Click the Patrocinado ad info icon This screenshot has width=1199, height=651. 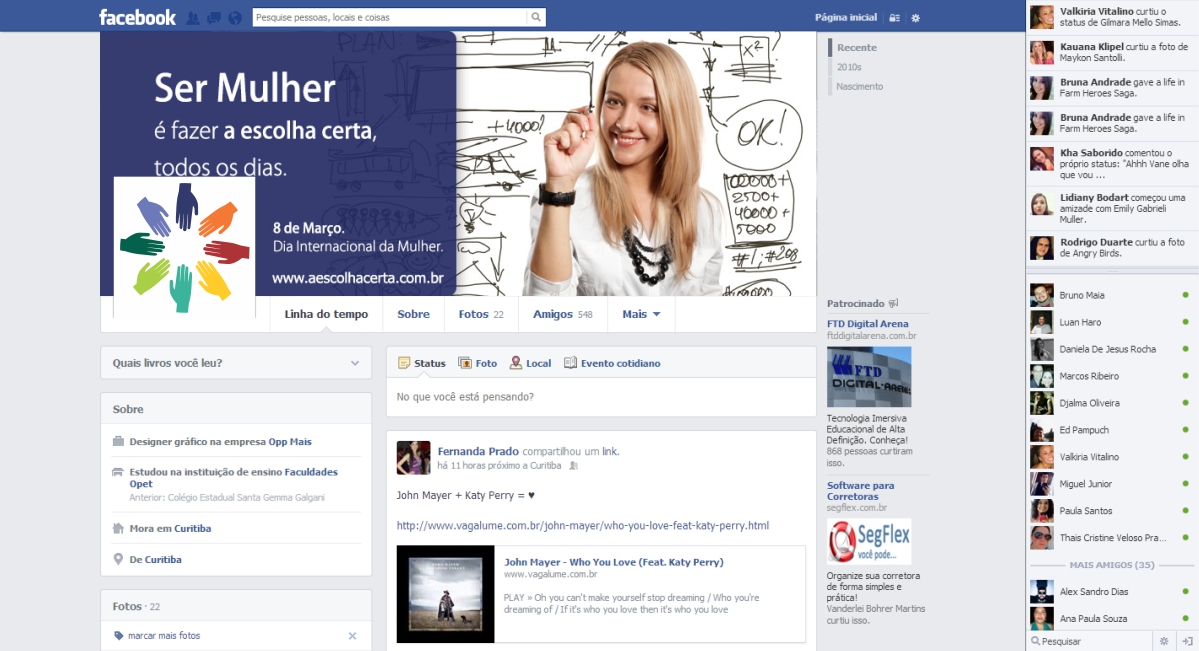click(893, 304)
